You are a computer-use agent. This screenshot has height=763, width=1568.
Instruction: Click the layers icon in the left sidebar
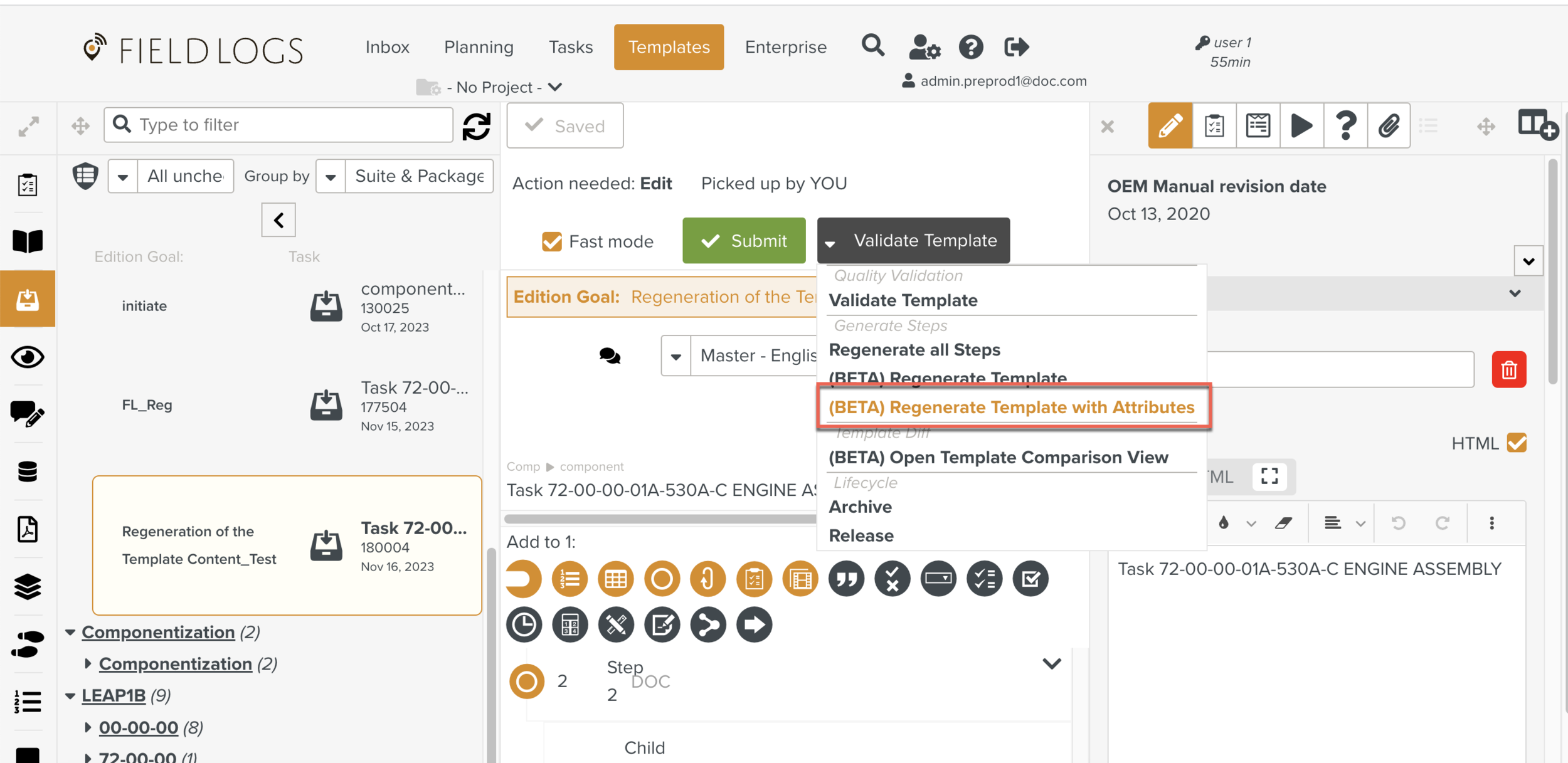[x=28, y=587]
